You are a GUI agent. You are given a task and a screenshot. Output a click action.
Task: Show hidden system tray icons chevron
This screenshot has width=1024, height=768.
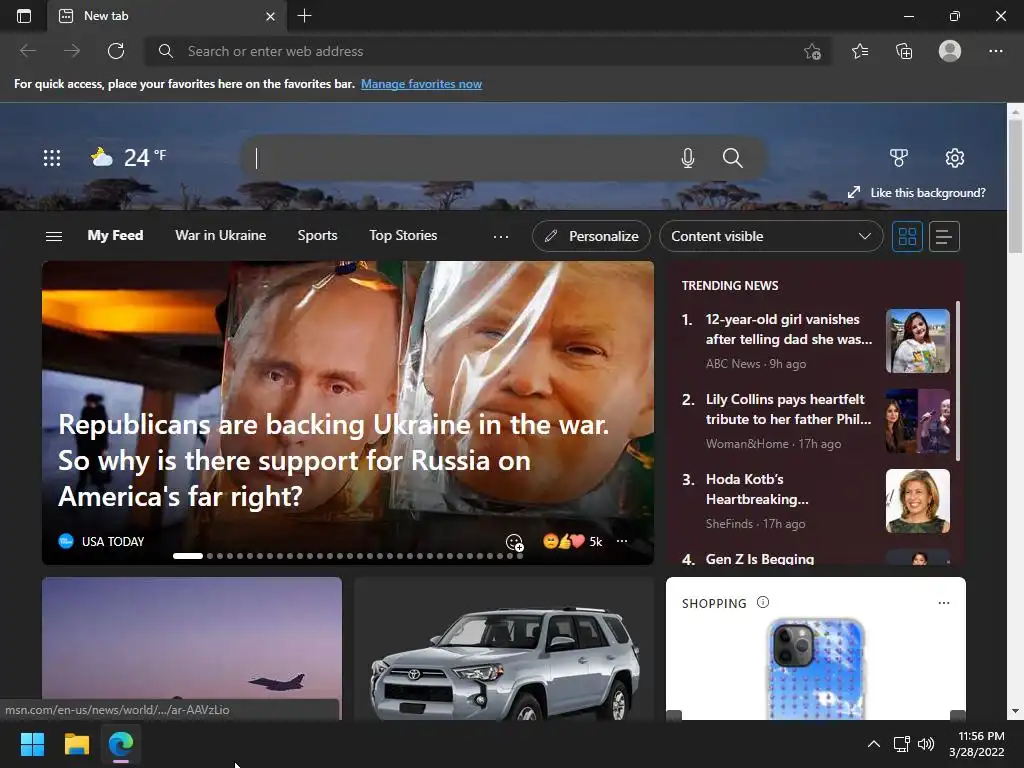click(x=873, y=744)
